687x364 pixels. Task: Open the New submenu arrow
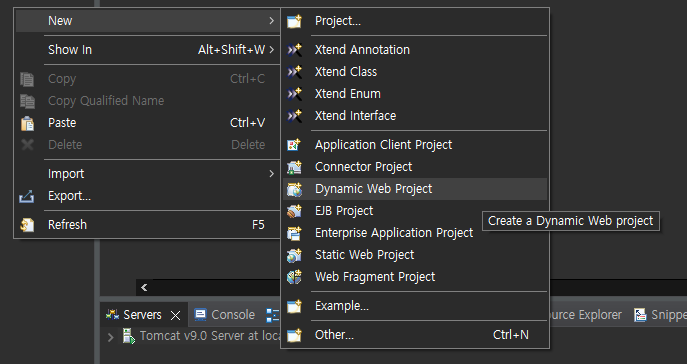tap(272, 21)
